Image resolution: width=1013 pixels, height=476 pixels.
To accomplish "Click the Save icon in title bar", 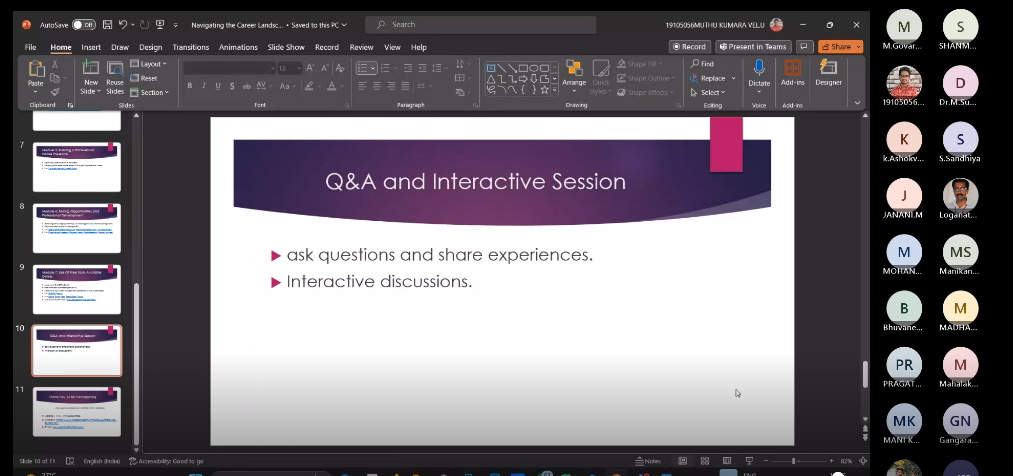I will tap(106, 24).
